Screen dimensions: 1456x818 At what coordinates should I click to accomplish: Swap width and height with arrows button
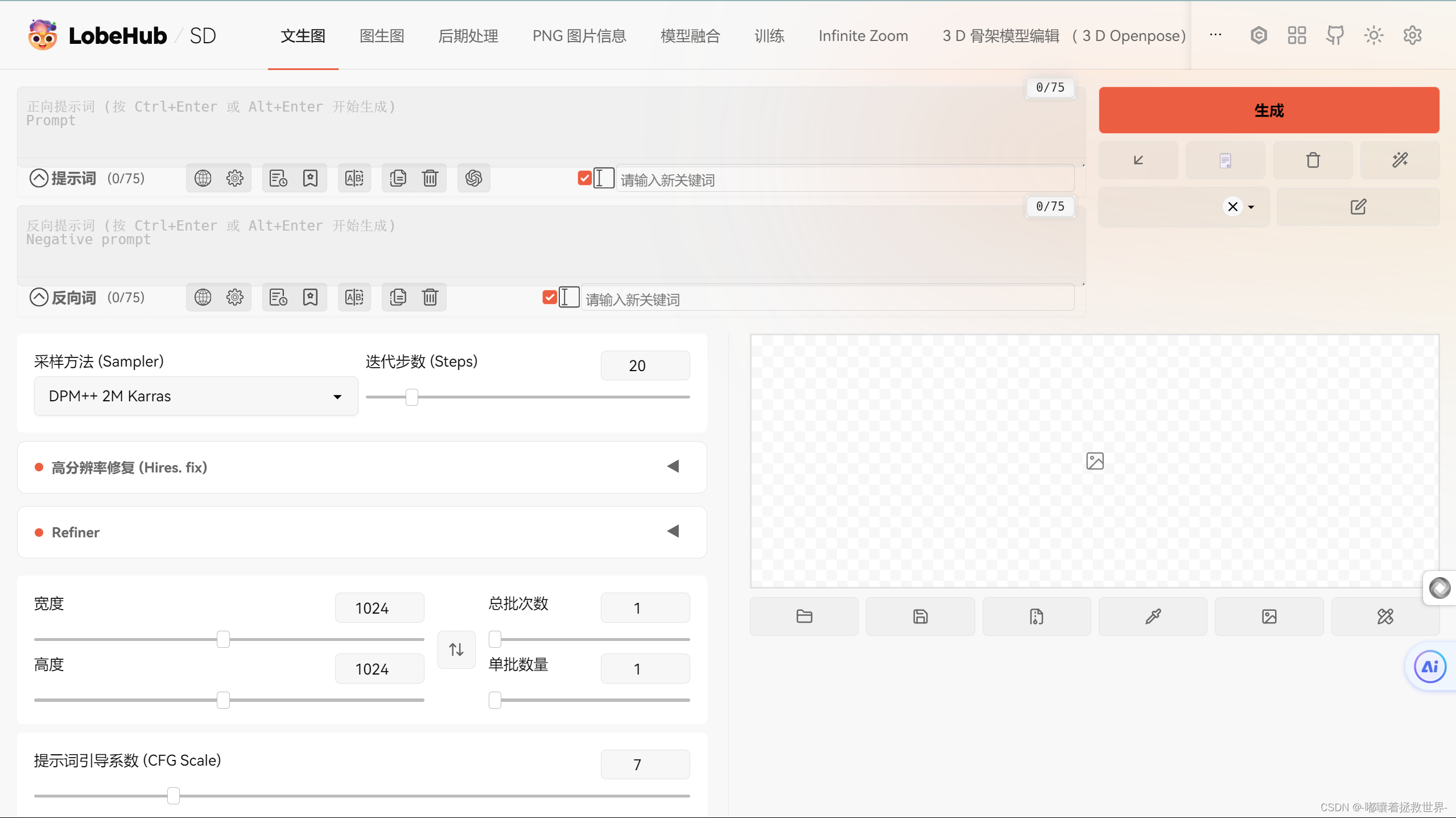(456, 650)
